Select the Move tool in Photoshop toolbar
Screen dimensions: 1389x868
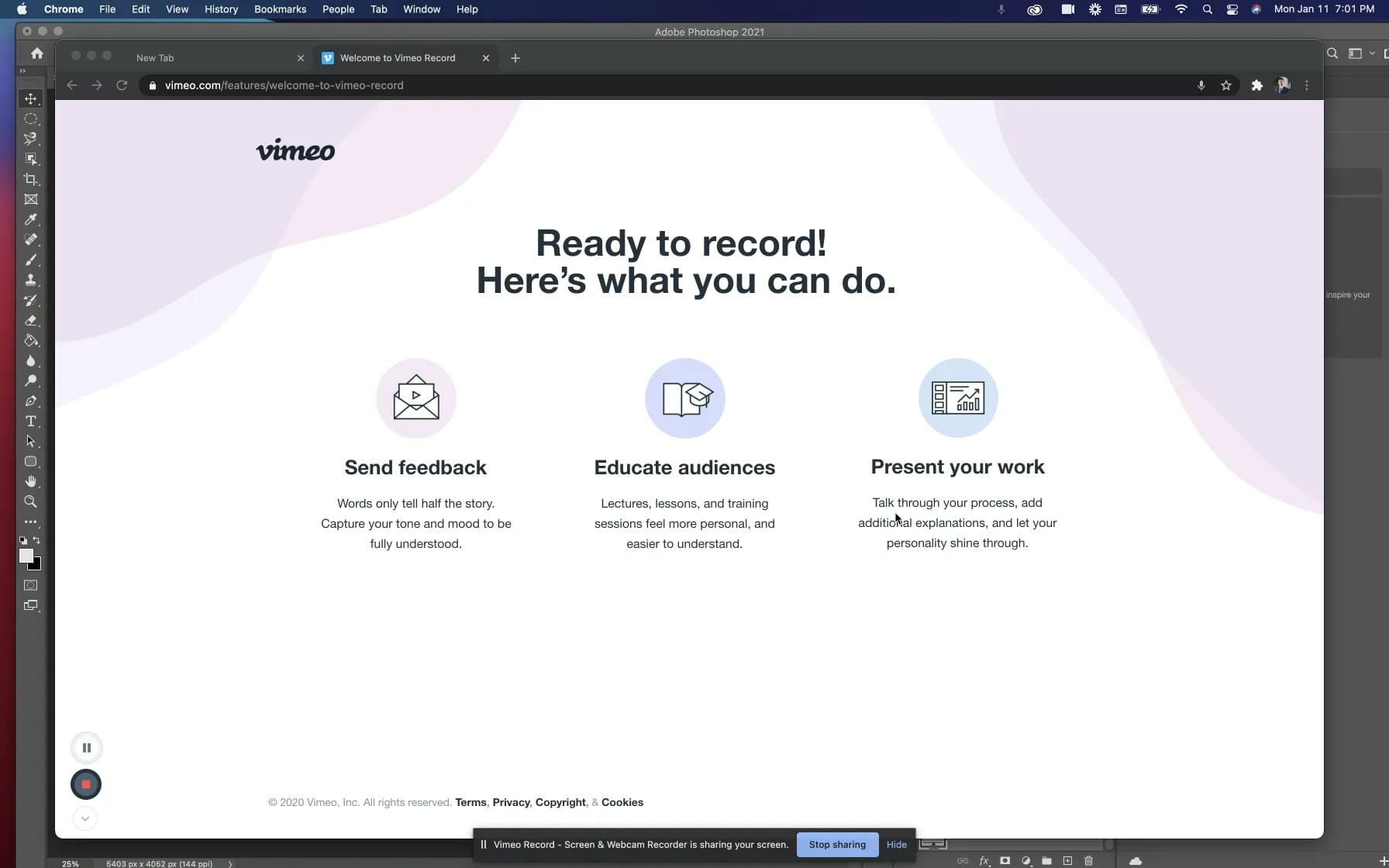click(x=31, y=98)
